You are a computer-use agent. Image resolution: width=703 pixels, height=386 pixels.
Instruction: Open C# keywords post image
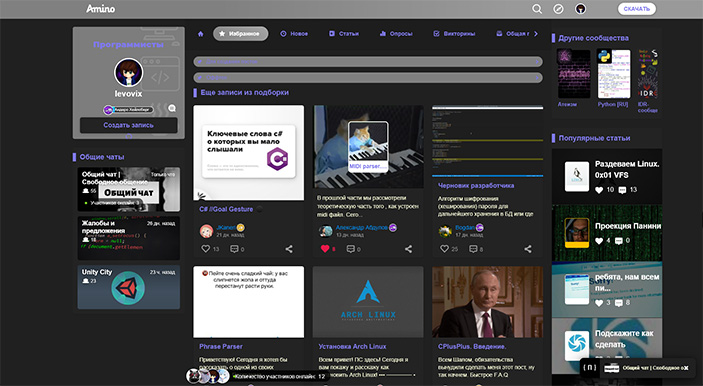(x=248, y=152)
